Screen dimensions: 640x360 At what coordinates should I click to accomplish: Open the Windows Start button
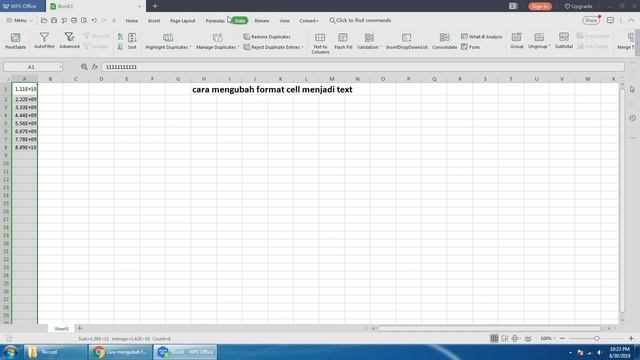(x=11, y=352)
